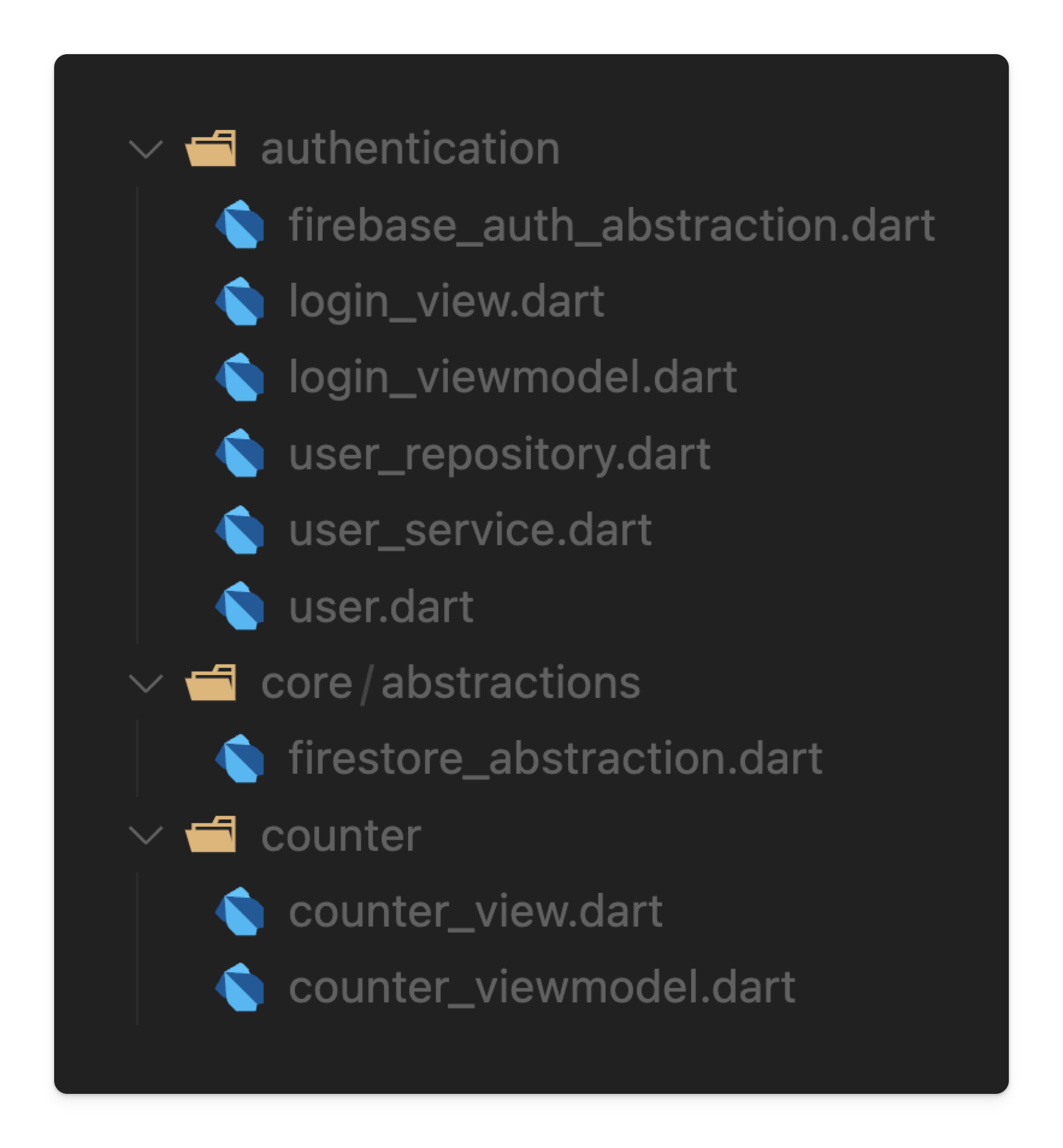
Task: Click Dart icon beside counter_view.dart
Action: pos(240,911)
